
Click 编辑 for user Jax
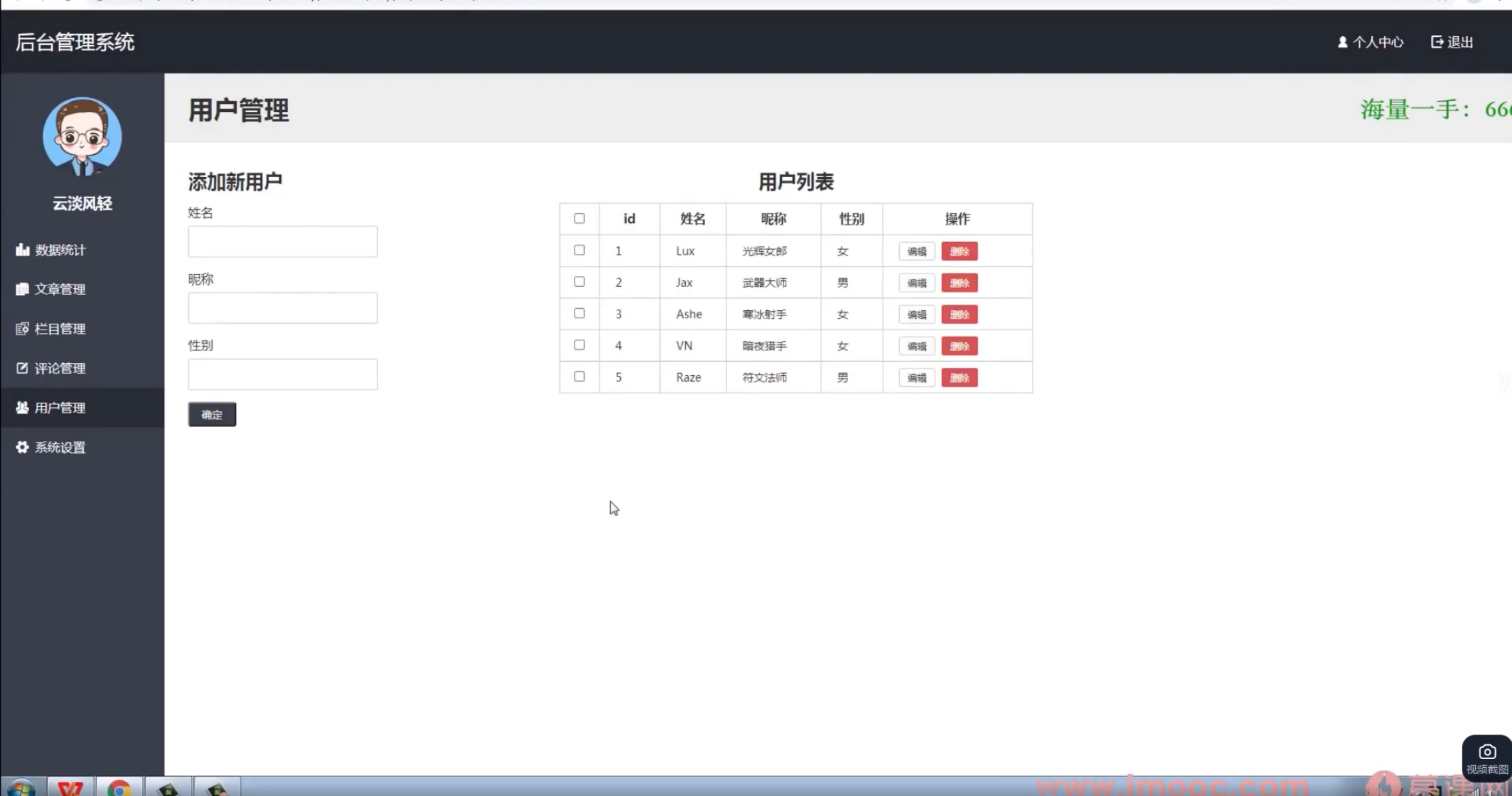(x=917, y=283)
